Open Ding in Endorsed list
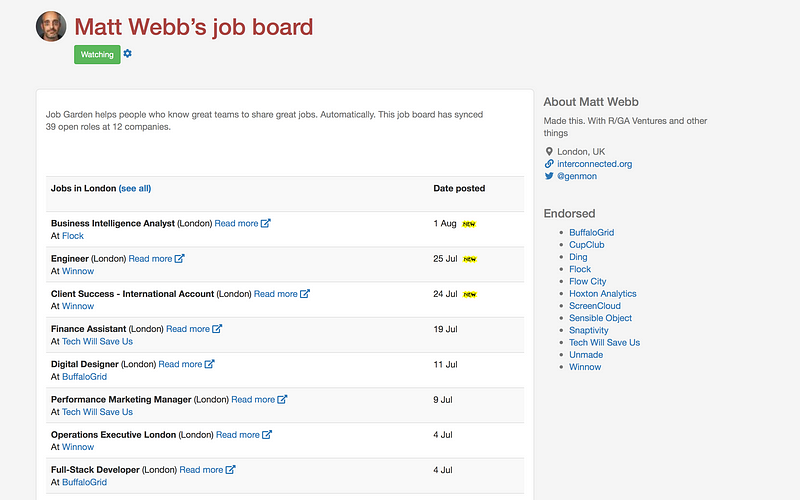This screenshot has height=500, width=800. tap(579, 257)
